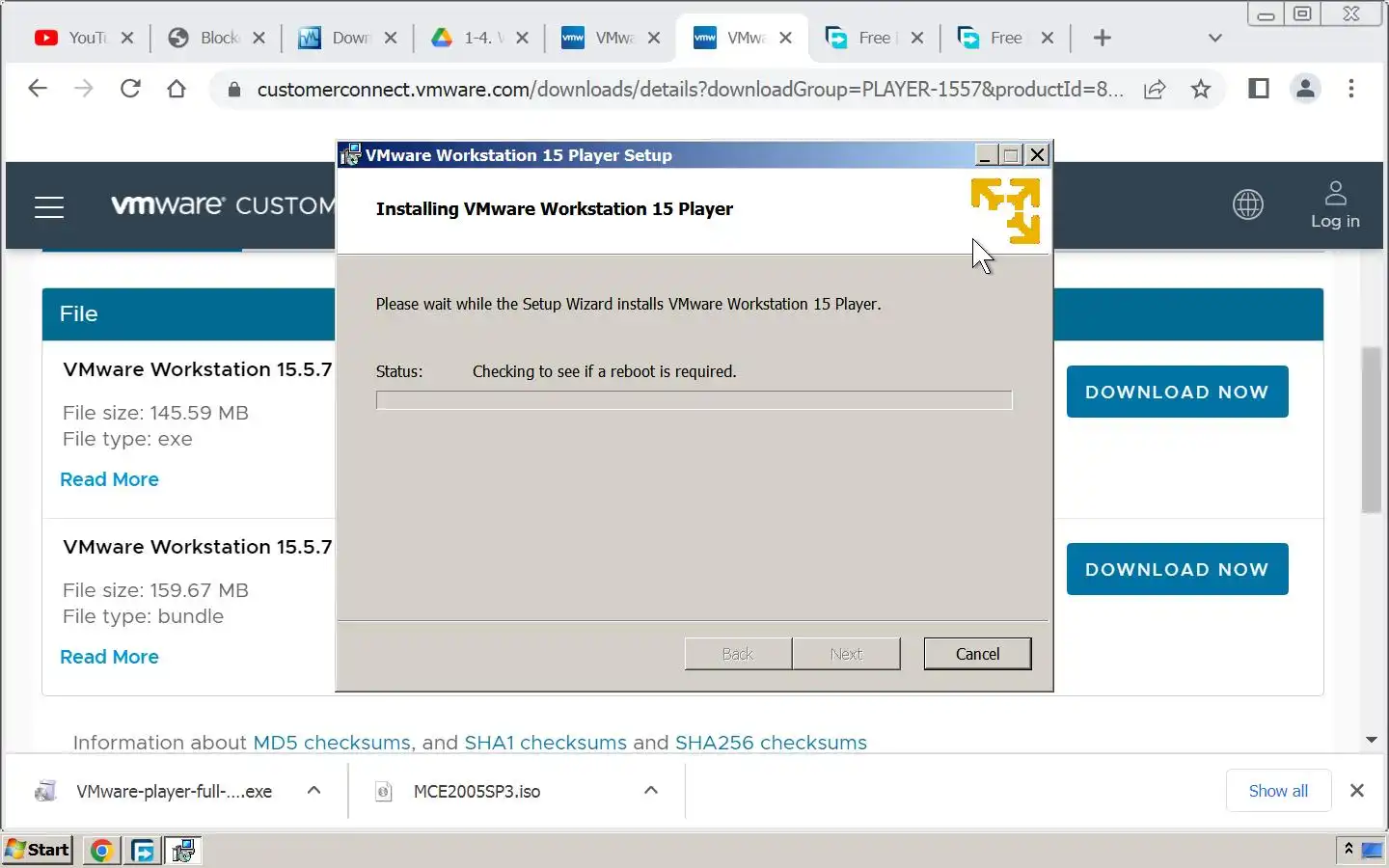Share this page from the address bar

coord(1155,90)
